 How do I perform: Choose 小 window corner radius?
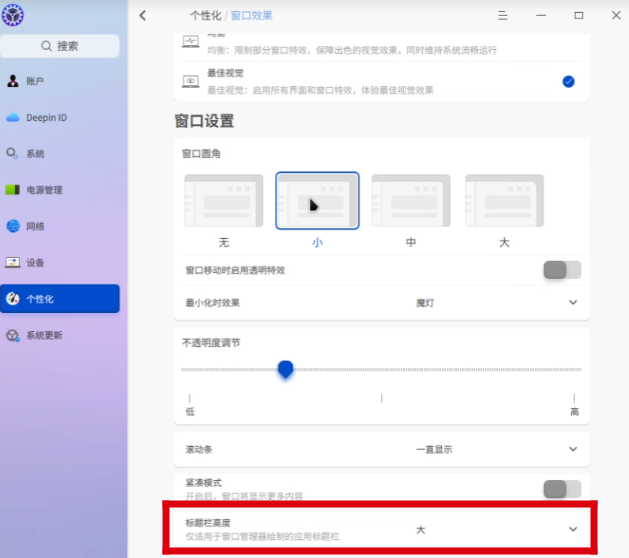(317, 201)
